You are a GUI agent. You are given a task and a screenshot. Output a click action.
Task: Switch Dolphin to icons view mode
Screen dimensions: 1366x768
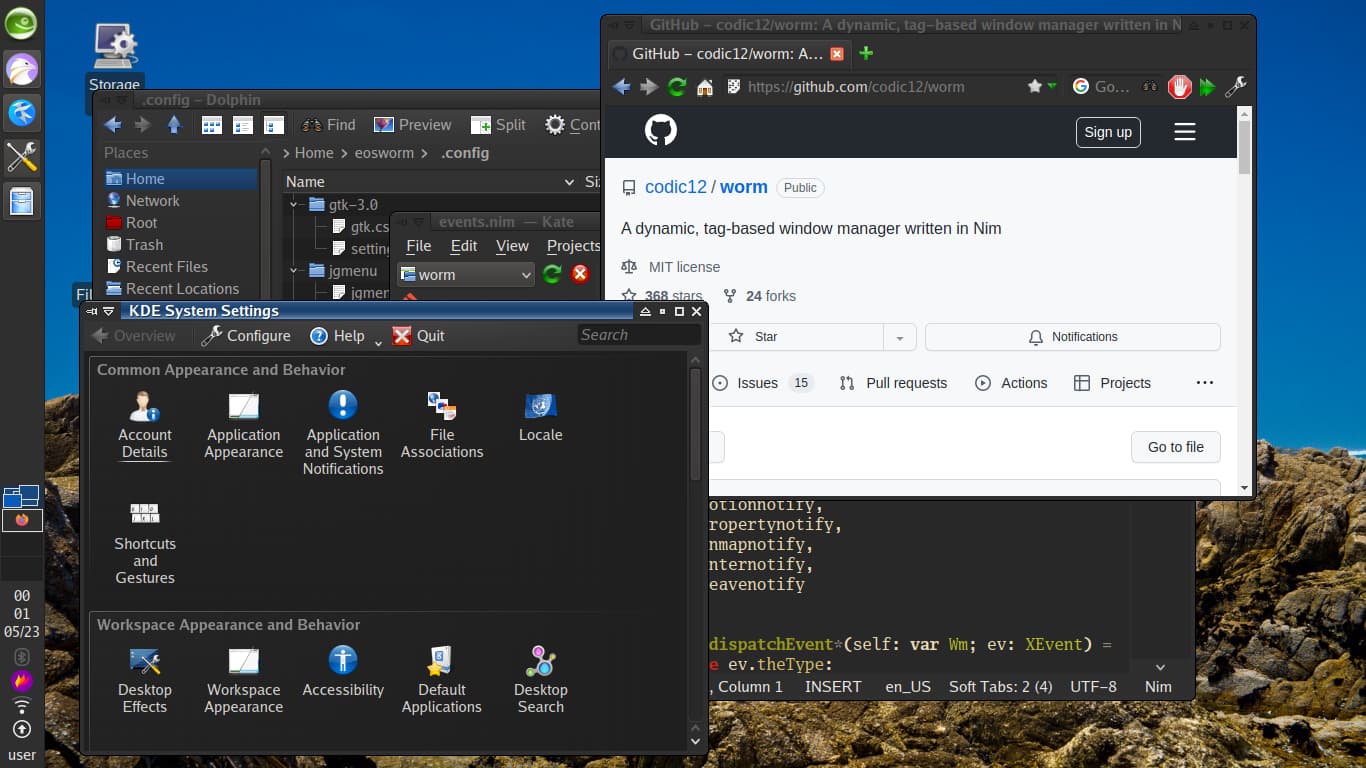point(212,125)
